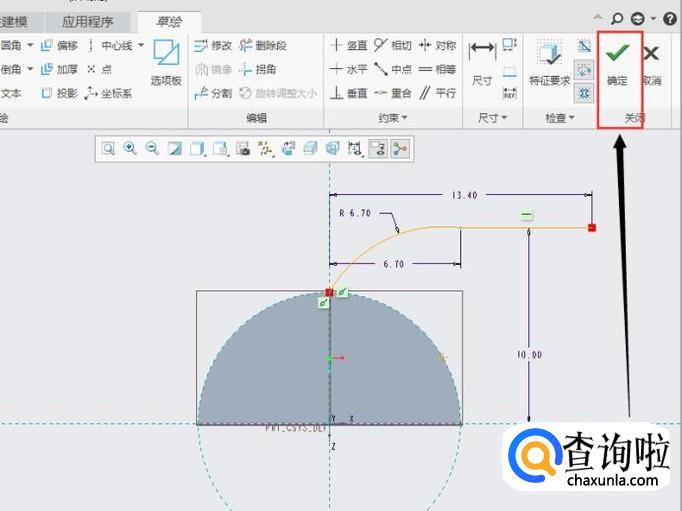This screenshot has height=511, width=682.
Task: Select the 拐角 corner tool
Action: tap(257, 69)
